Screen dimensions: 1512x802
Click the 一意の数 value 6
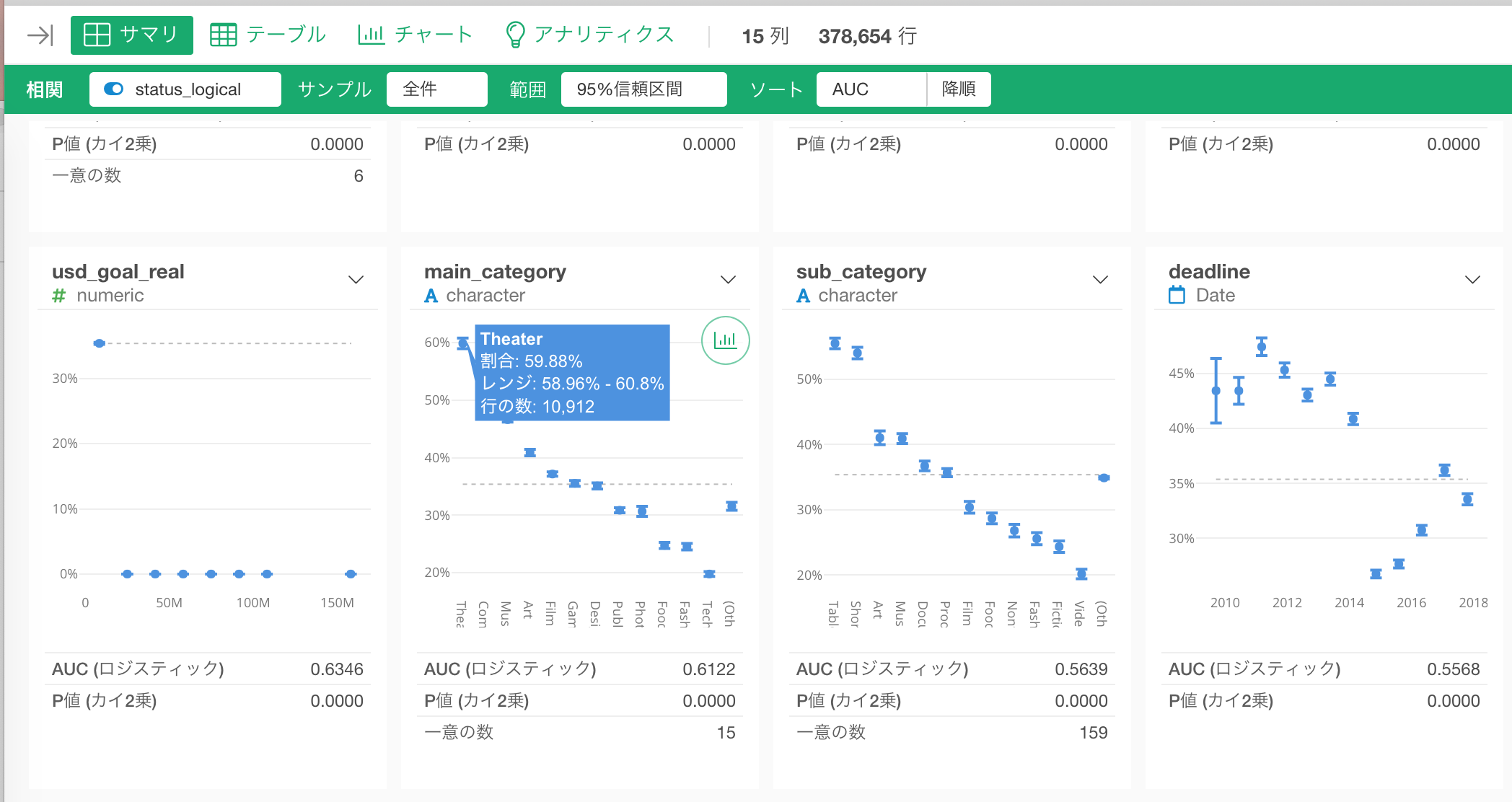[x=359, y=176]
